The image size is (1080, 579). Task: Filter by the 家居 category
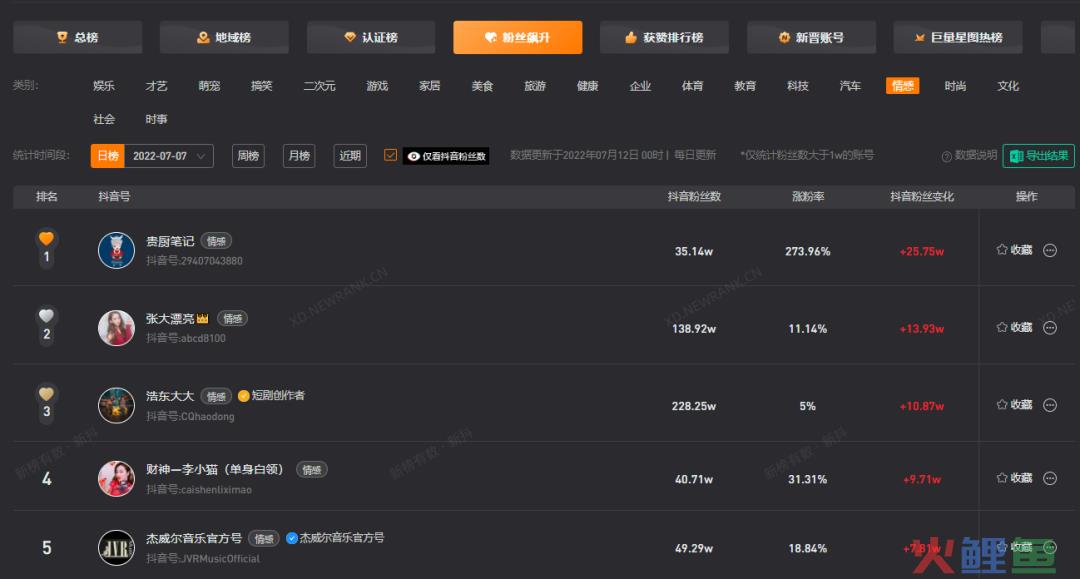click(430, 86)
